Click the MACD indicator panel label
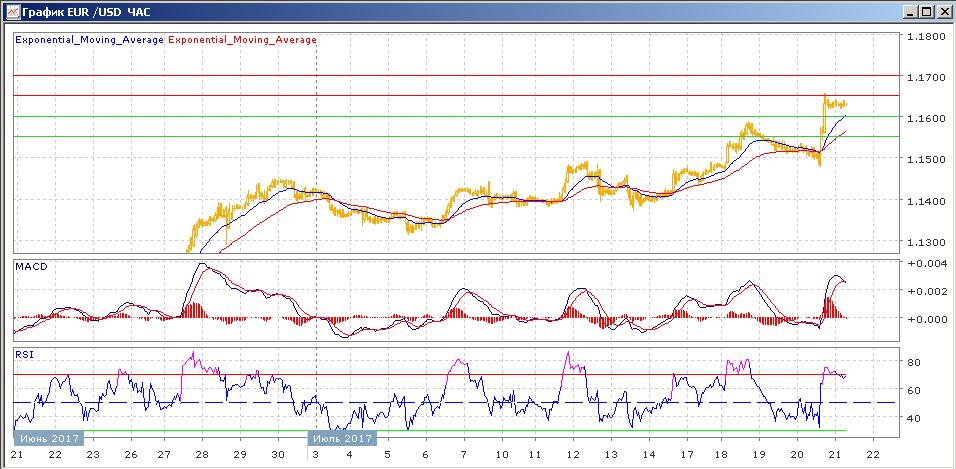 pyautogui.click(x=31, y=267)
